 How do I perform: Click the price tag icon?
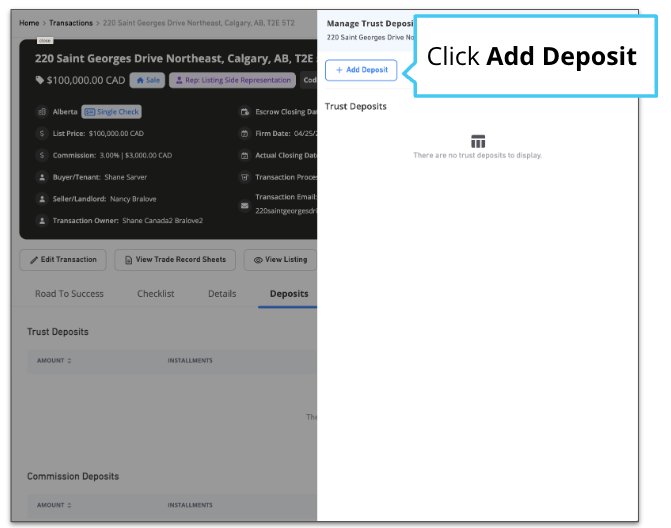pos(40,80)
